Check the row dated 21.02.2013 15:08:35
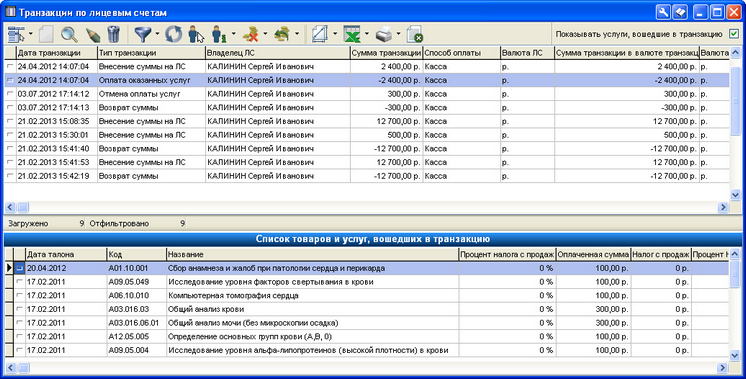This screenshot has height=379, width=746. pos(10,121)
